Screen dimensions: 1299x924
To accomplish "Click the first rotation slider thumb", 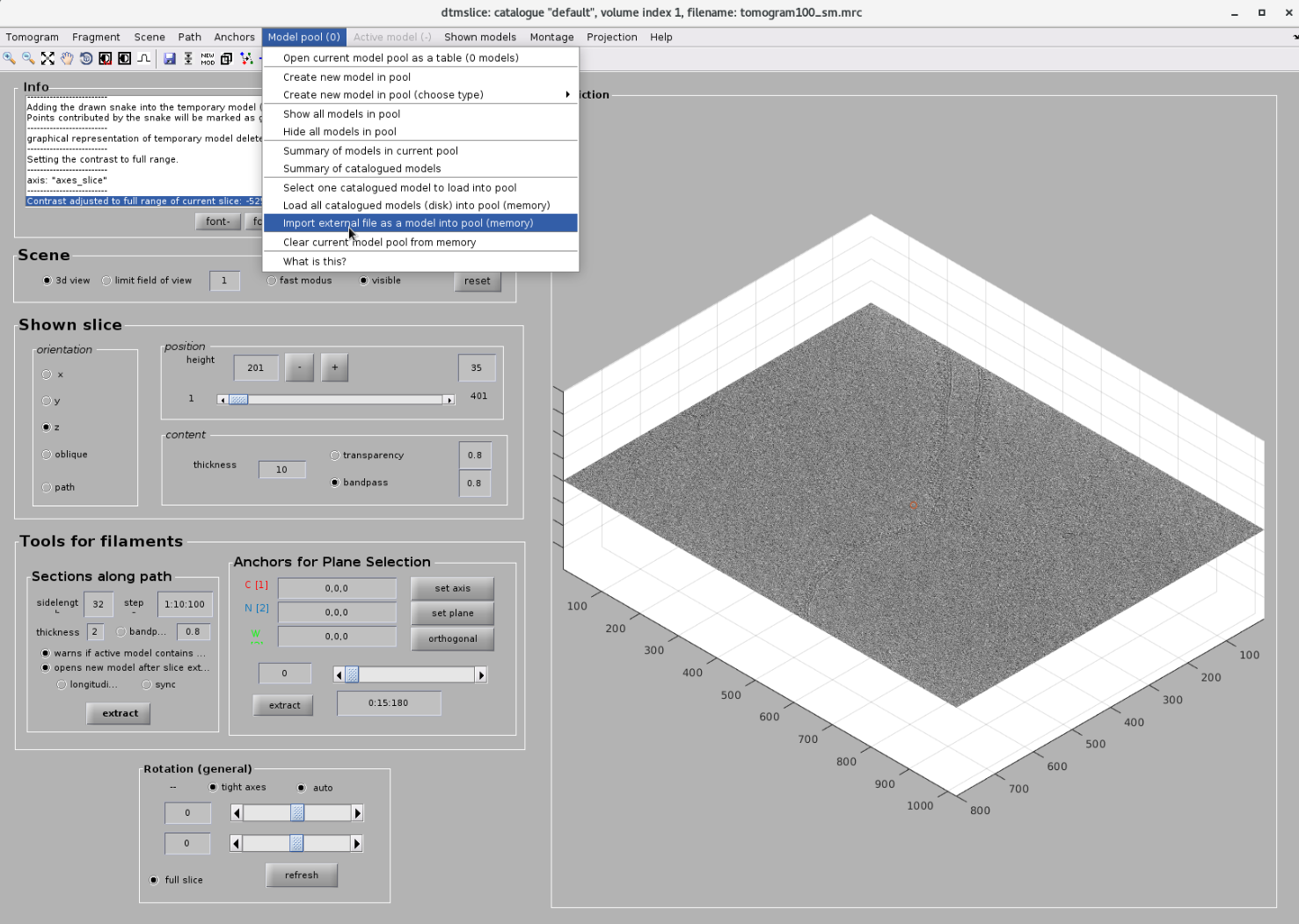I will coord(297,813).
